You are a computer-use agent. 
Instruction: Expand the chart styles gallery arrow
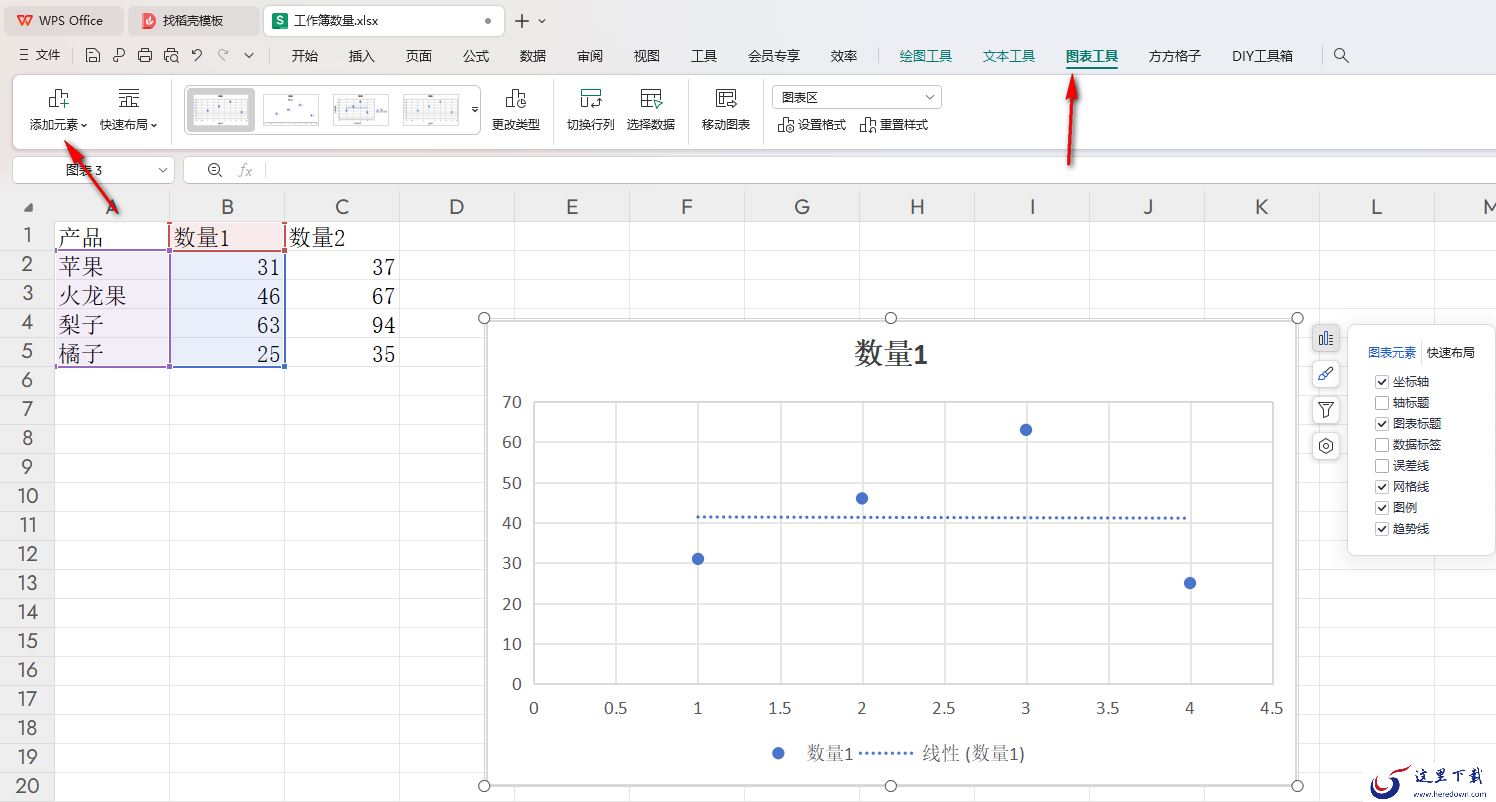475,110
